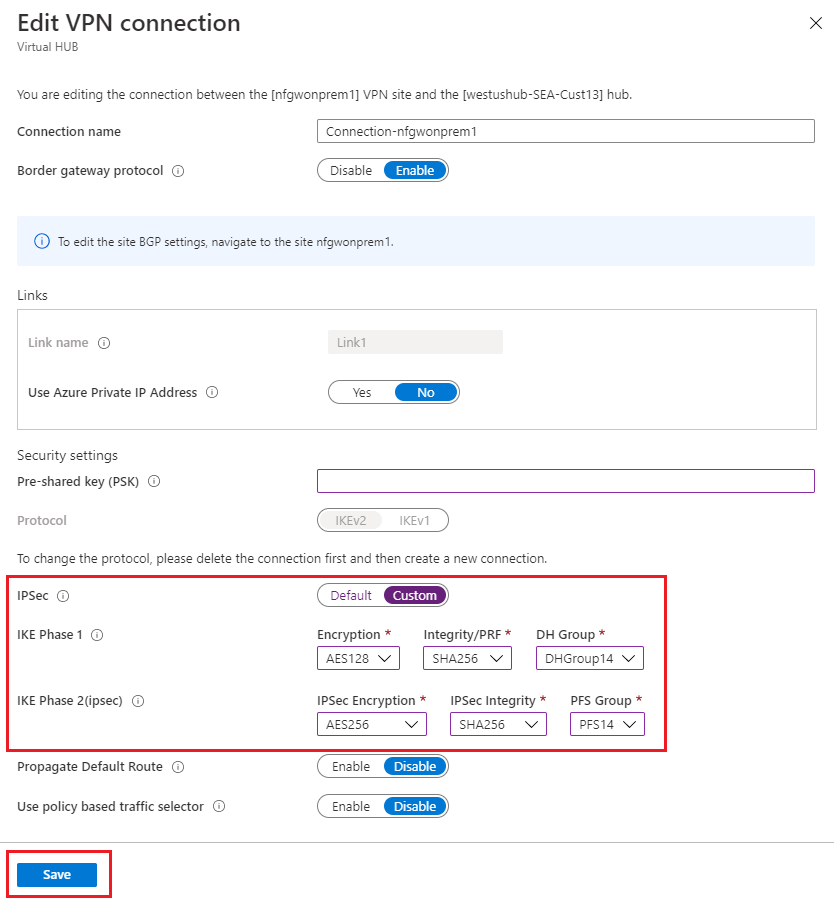Open the IPSec Integrity dropdown
The height and width of the screenshot is (905, 834).
coord(498,724)
